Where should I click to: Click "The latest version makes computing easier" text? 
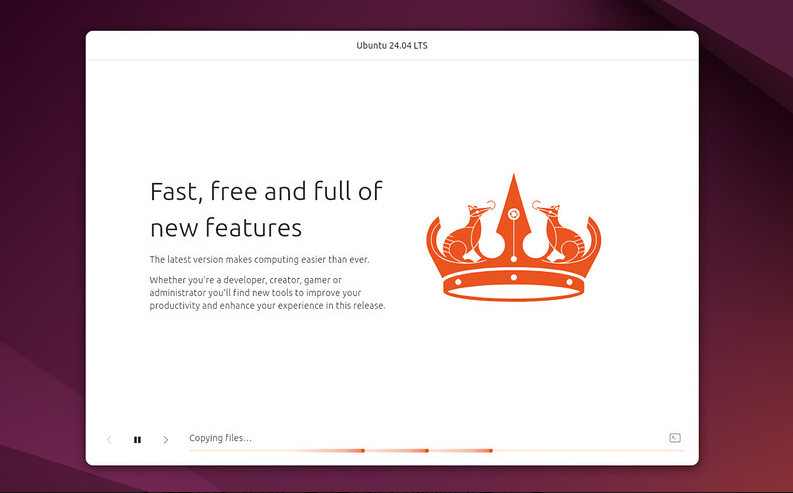click(x=259, y=259)
